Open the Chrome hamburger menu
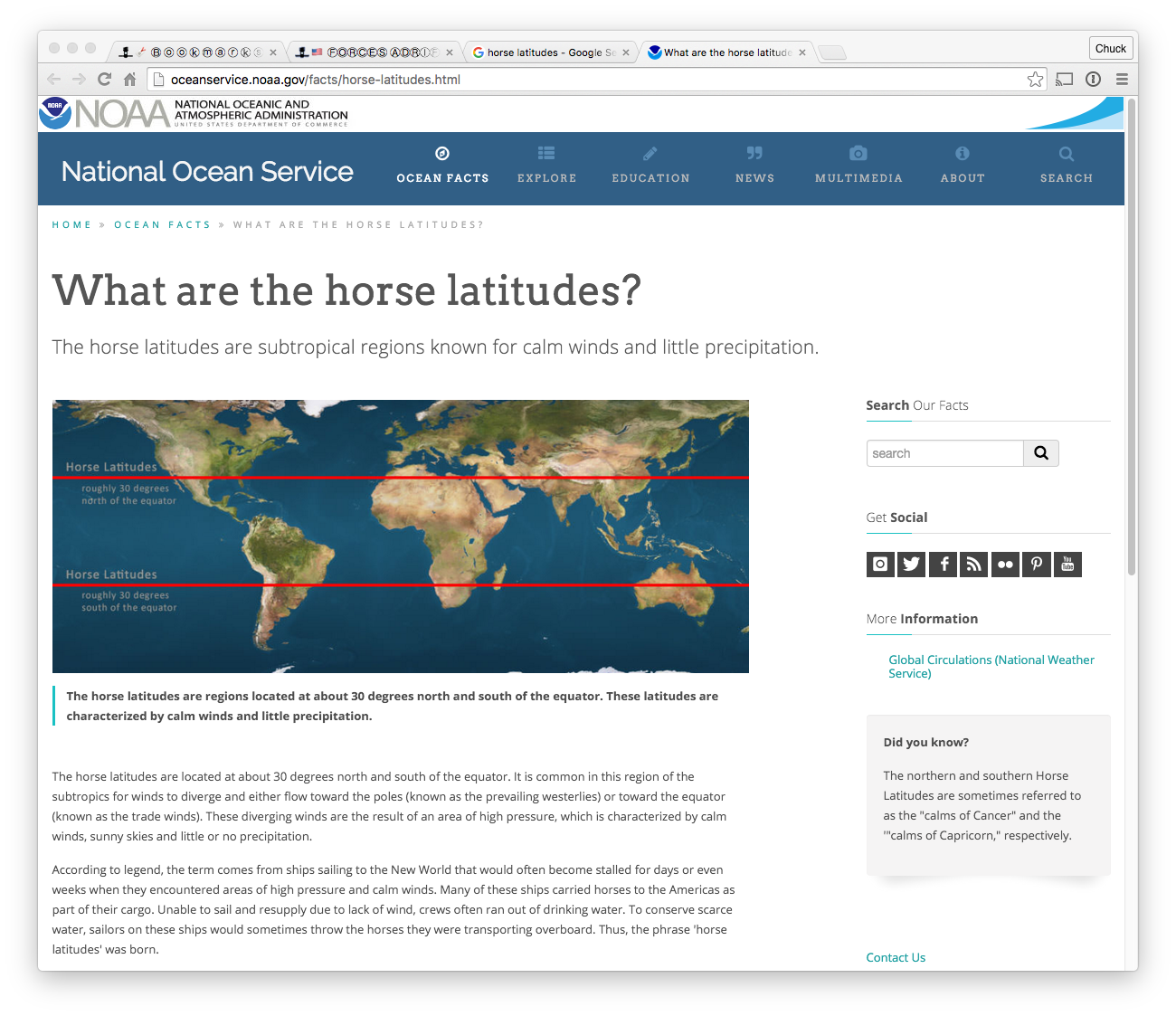 (x=1122, y=80)
